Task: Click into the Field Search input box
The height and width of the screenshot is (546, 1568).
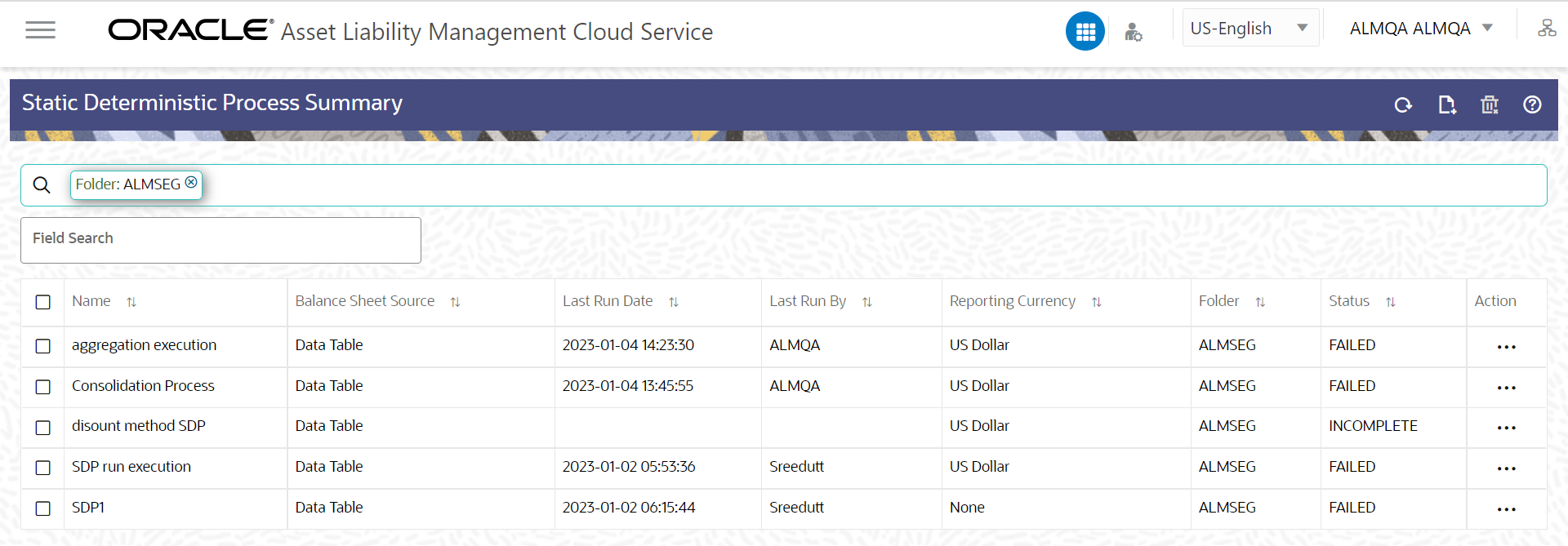Action: coord(220,240)
